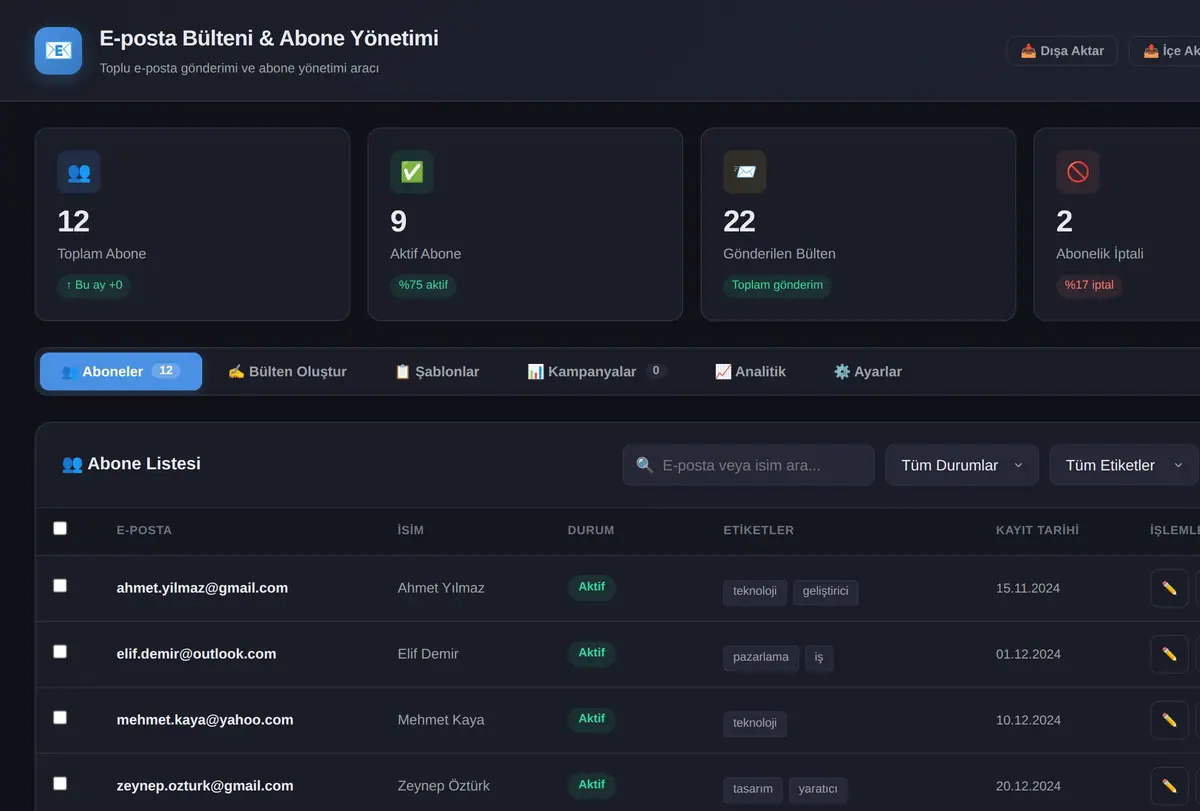The image size is (1200, 811).
Task: Click the KAYIT TARİHİ column header
Action: pos(1037,530)
